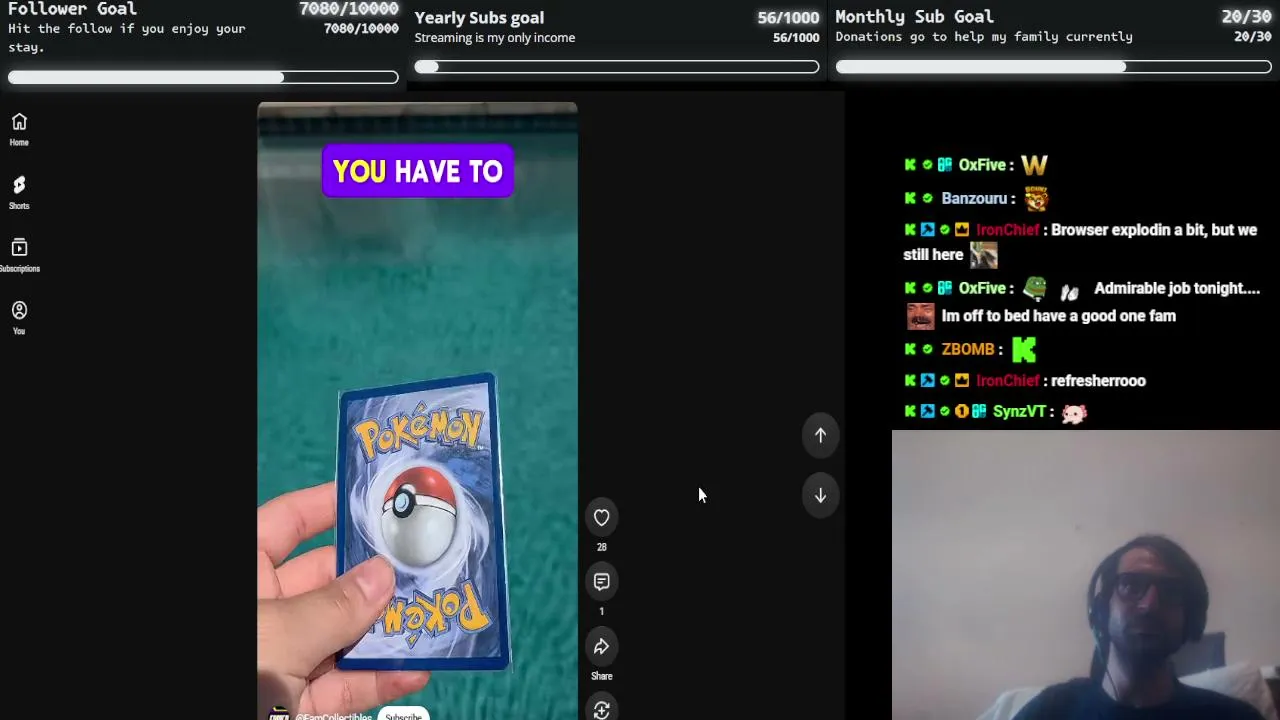Click the W emote in OxFive's message

[x=1034, y=165]
